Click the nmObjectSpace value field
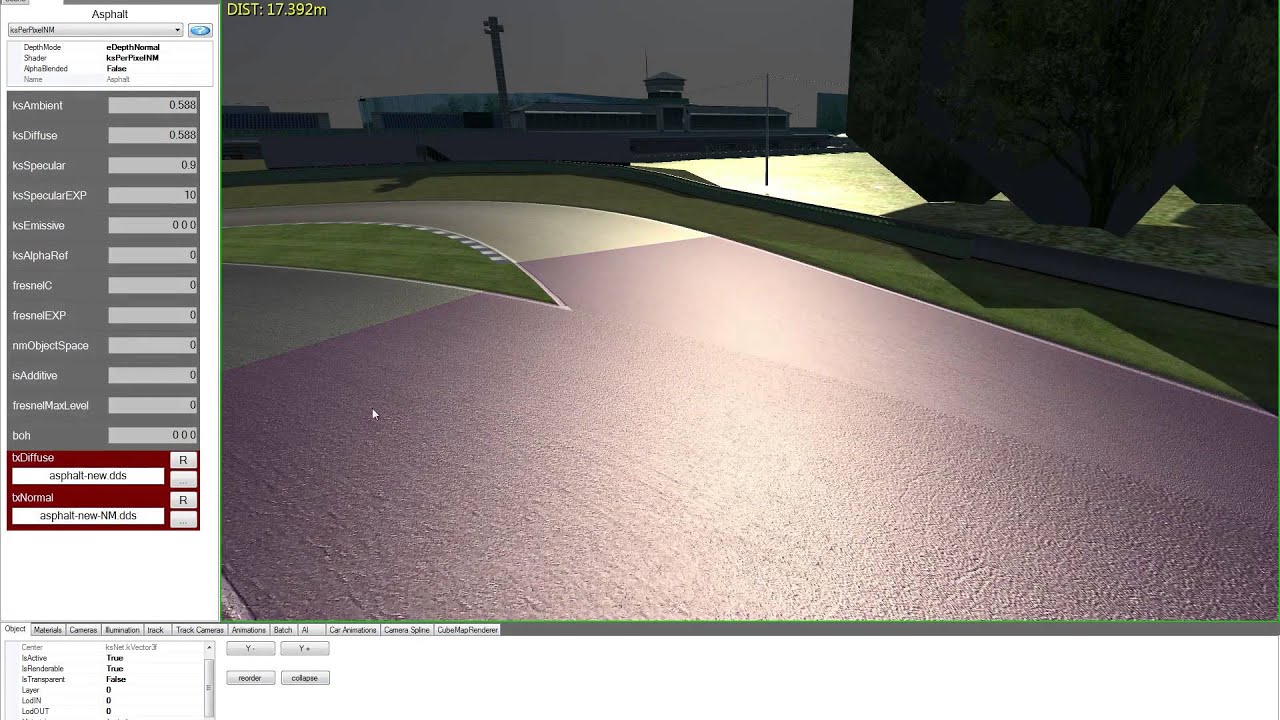This screenshot has width=1280, height=720. pyautogui.click(x=153, y=345)
